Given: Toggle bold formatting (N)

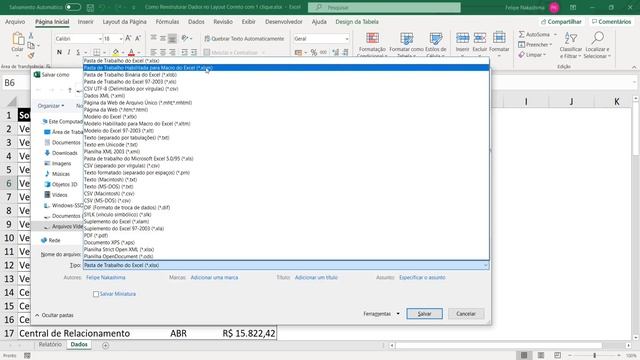Looking at the screenshot, I should (59, 52).
